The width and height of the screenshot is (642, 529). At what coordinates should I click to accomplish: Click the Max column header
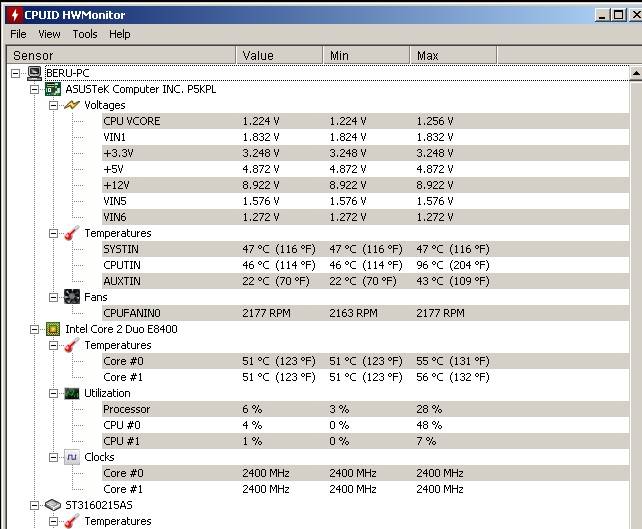click(x=453, y=55)
